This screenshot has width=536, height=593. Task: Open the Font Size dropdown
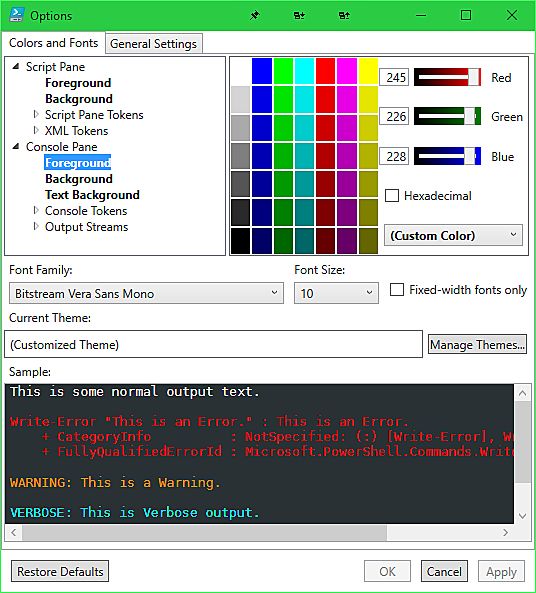(x=336, y=293)
